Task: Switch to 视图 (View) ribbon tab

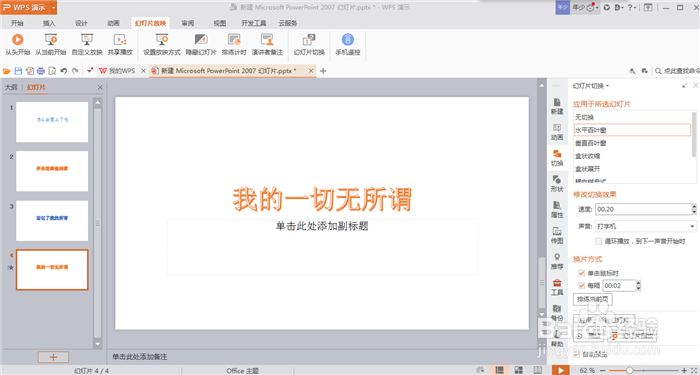Action: pos(220,23)
